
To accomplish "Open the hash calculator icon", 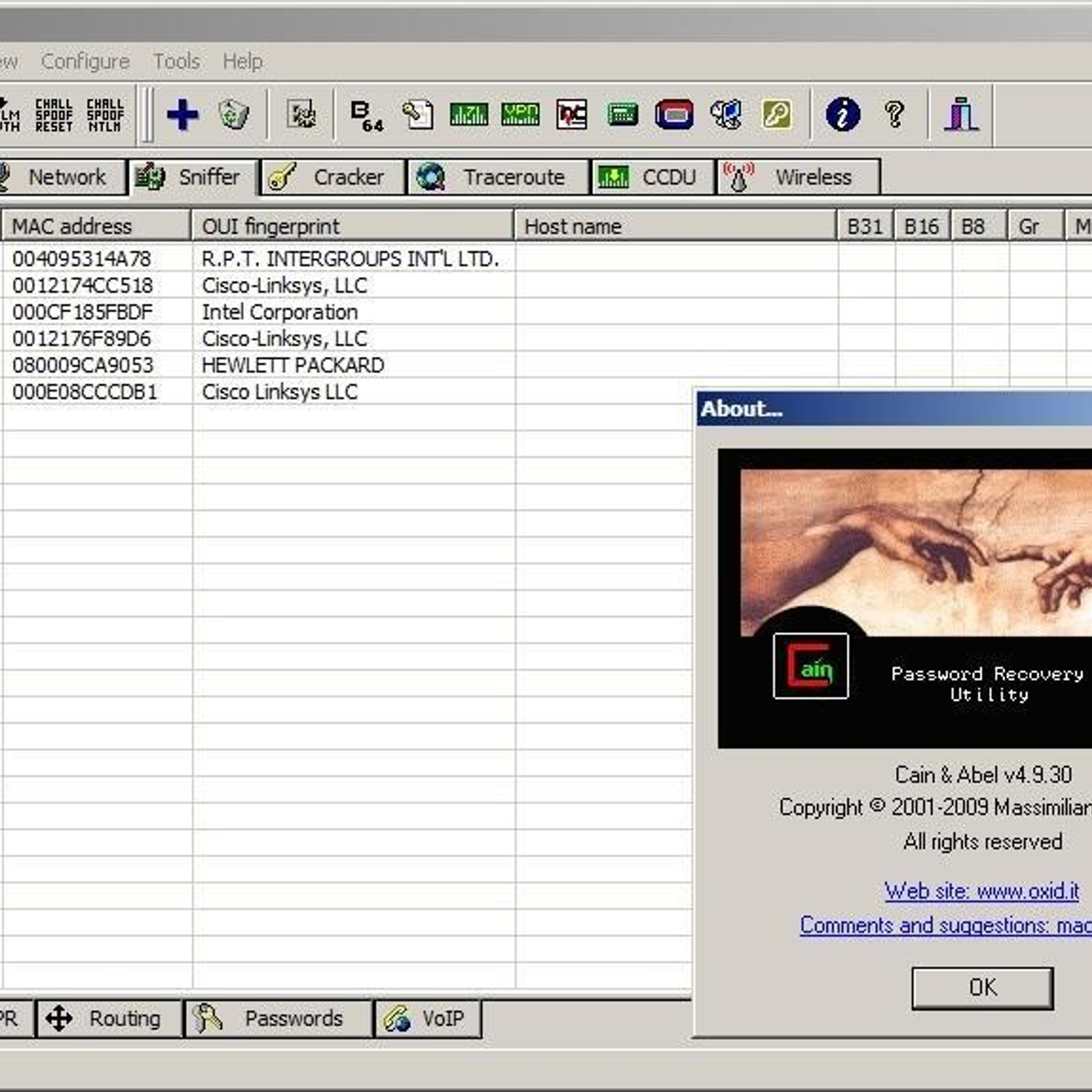I will click(622, 114).
